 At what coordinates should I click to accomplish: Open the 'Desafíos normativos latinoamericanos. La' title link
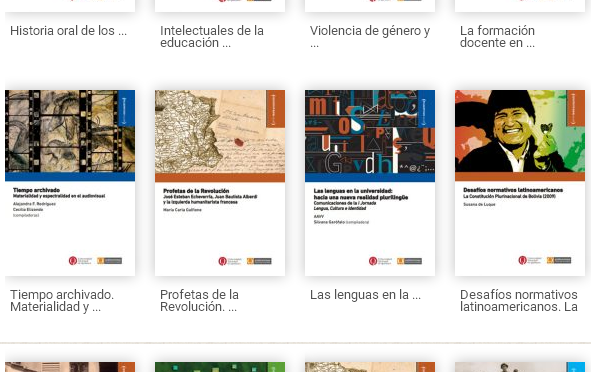pos(519,300)
